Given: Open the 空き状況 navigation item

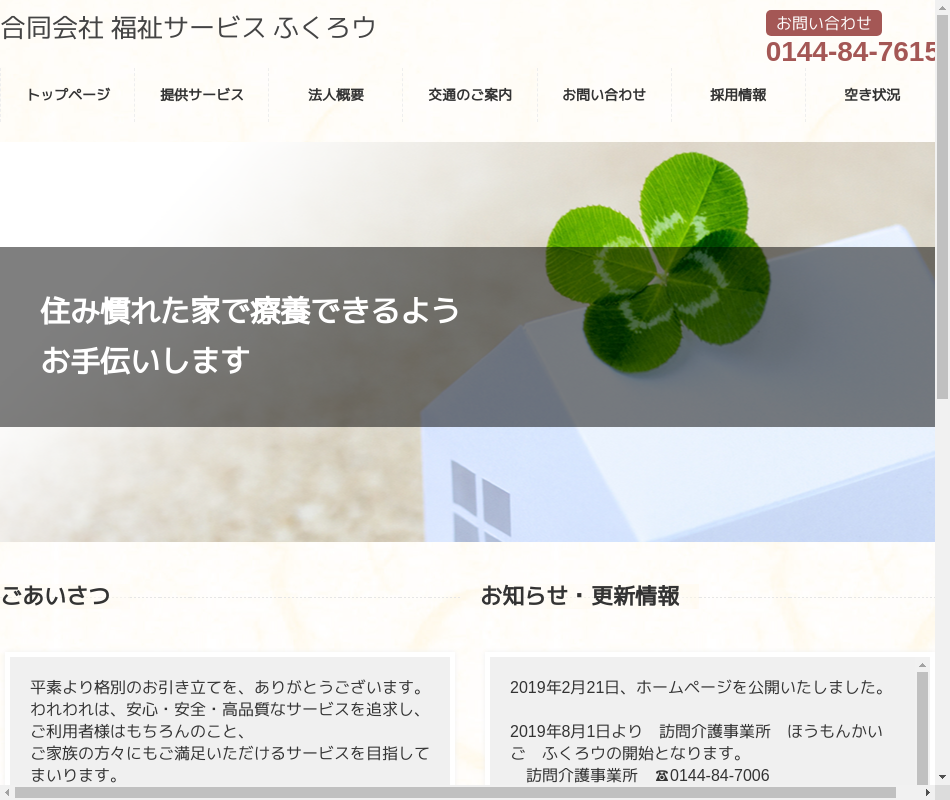Looking at the screenshot, I should [872, 95].
